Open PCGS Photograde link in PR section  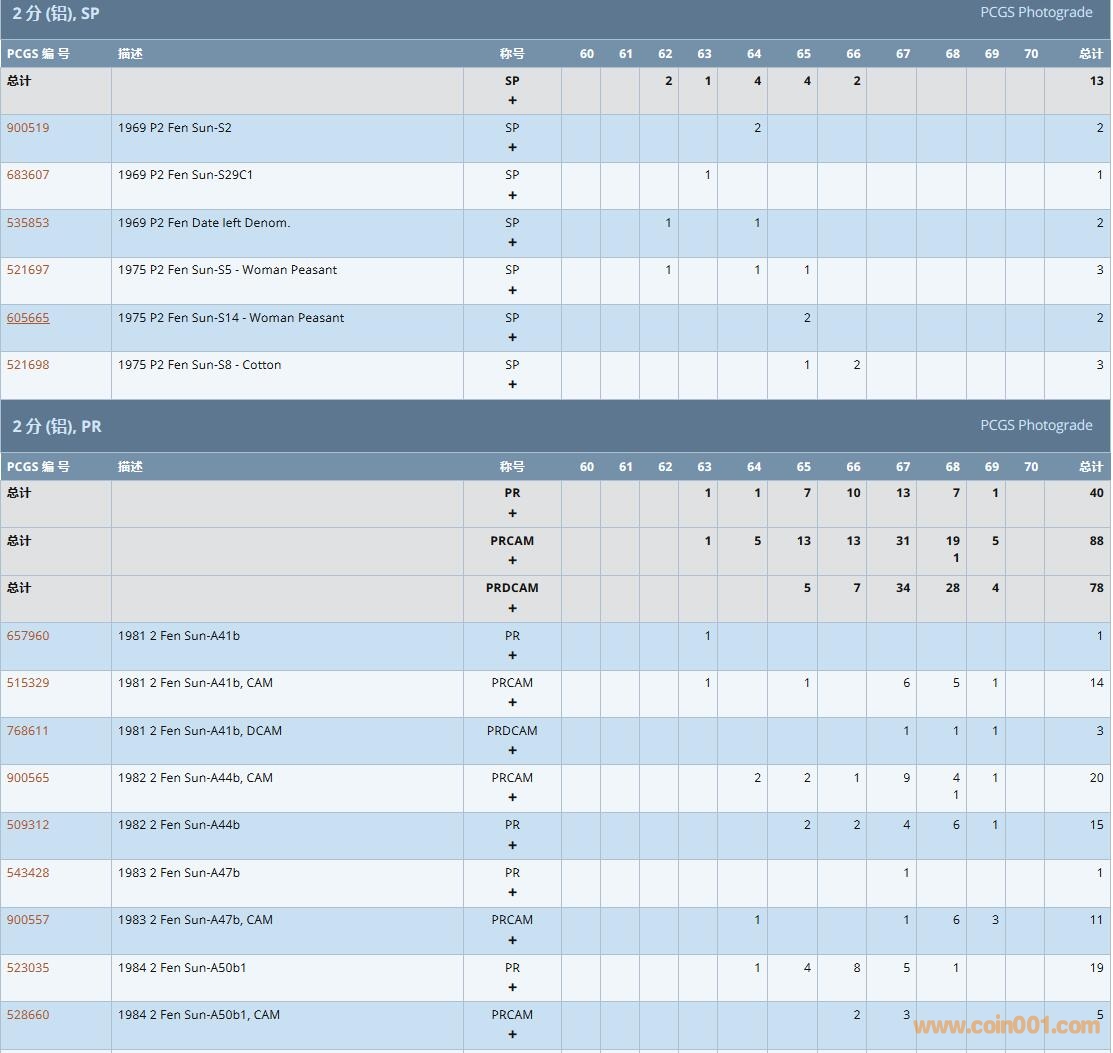coord(1036,425)
